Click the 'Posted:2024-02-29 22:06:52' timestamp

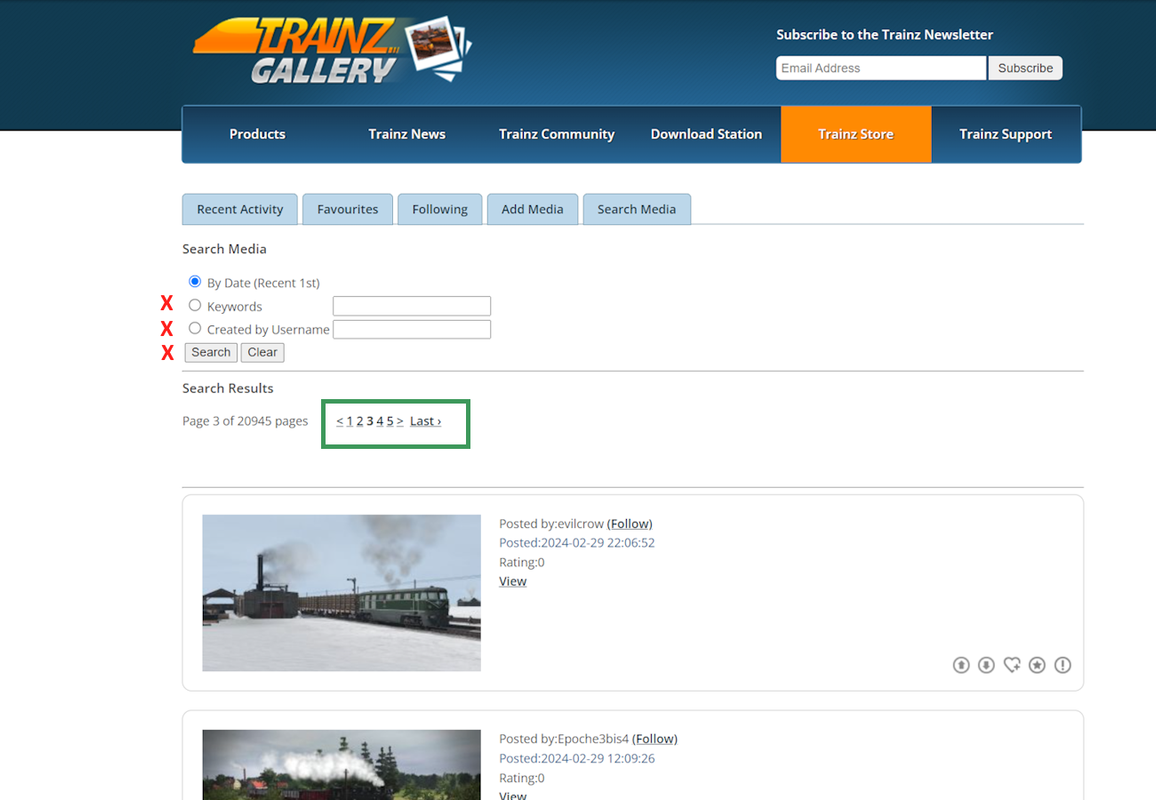coord(577,543)
